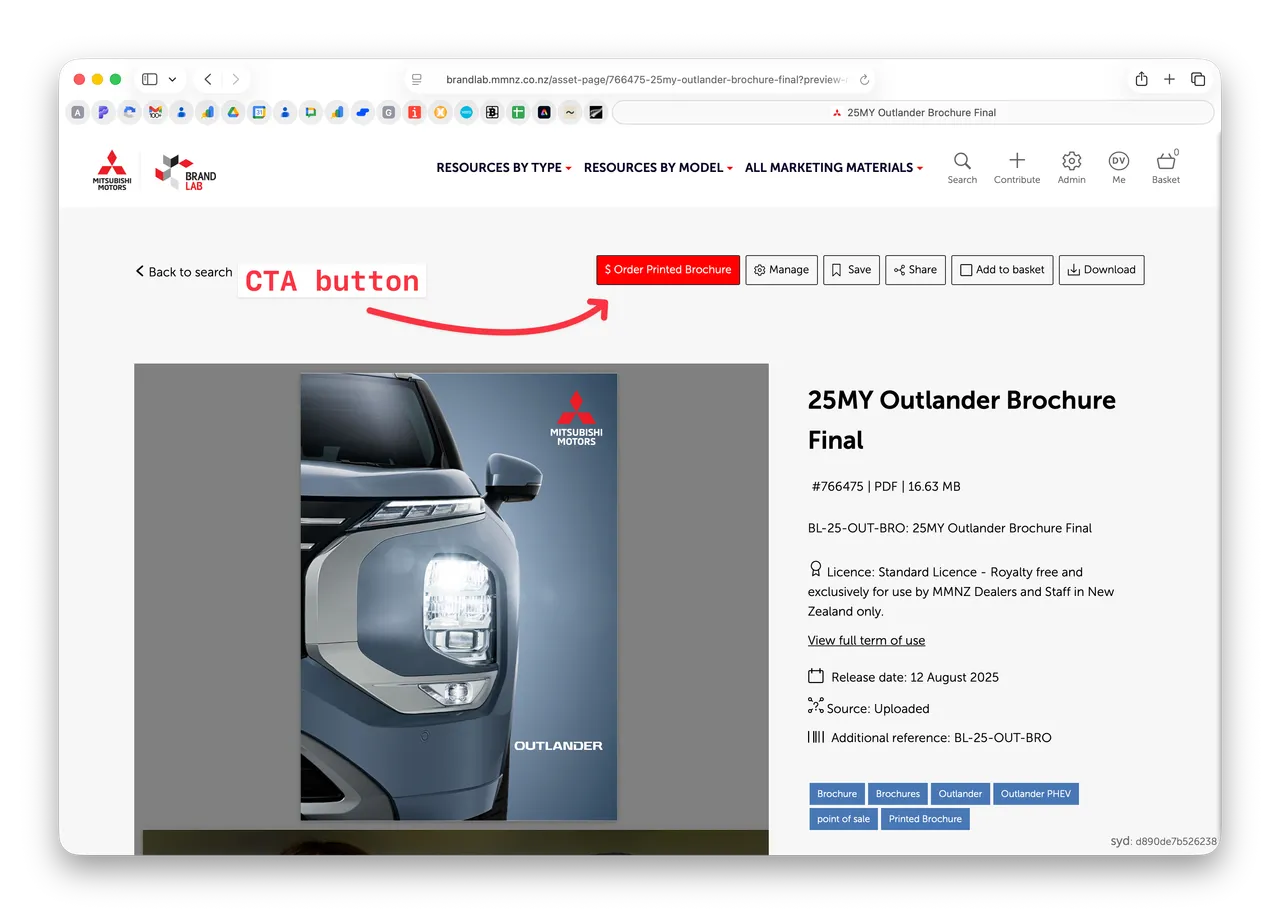The image size is (1280, 914).
Task: Open Admin settings via gear icon
Action: tap(1071, 167)
